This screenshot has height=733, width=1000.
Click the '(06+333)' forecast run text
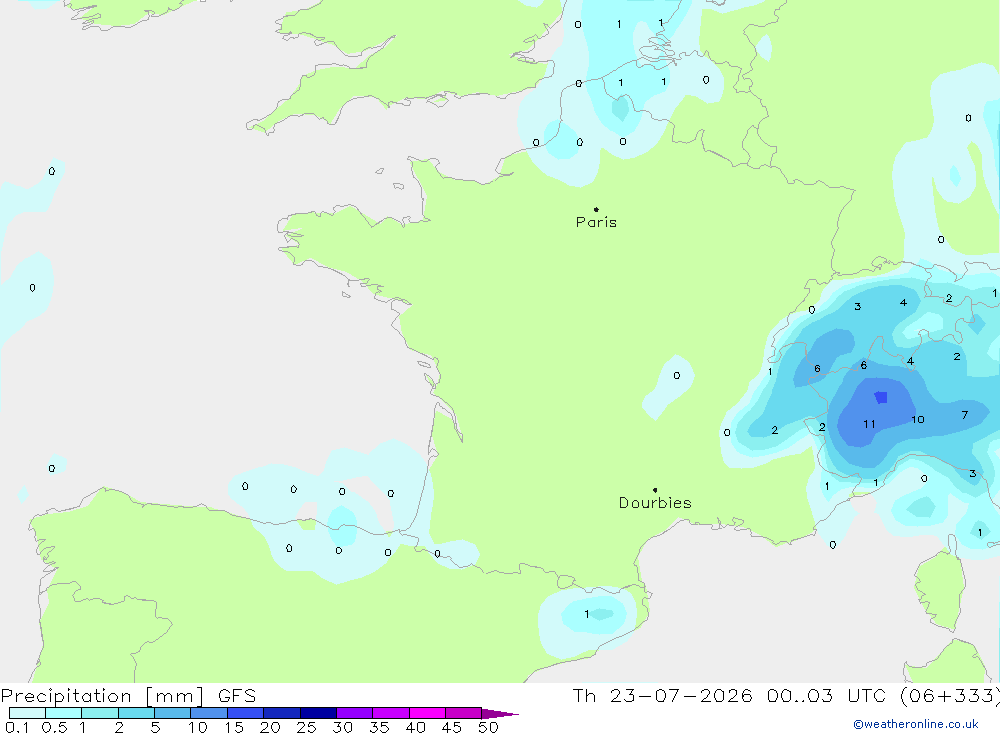[950, 695]
